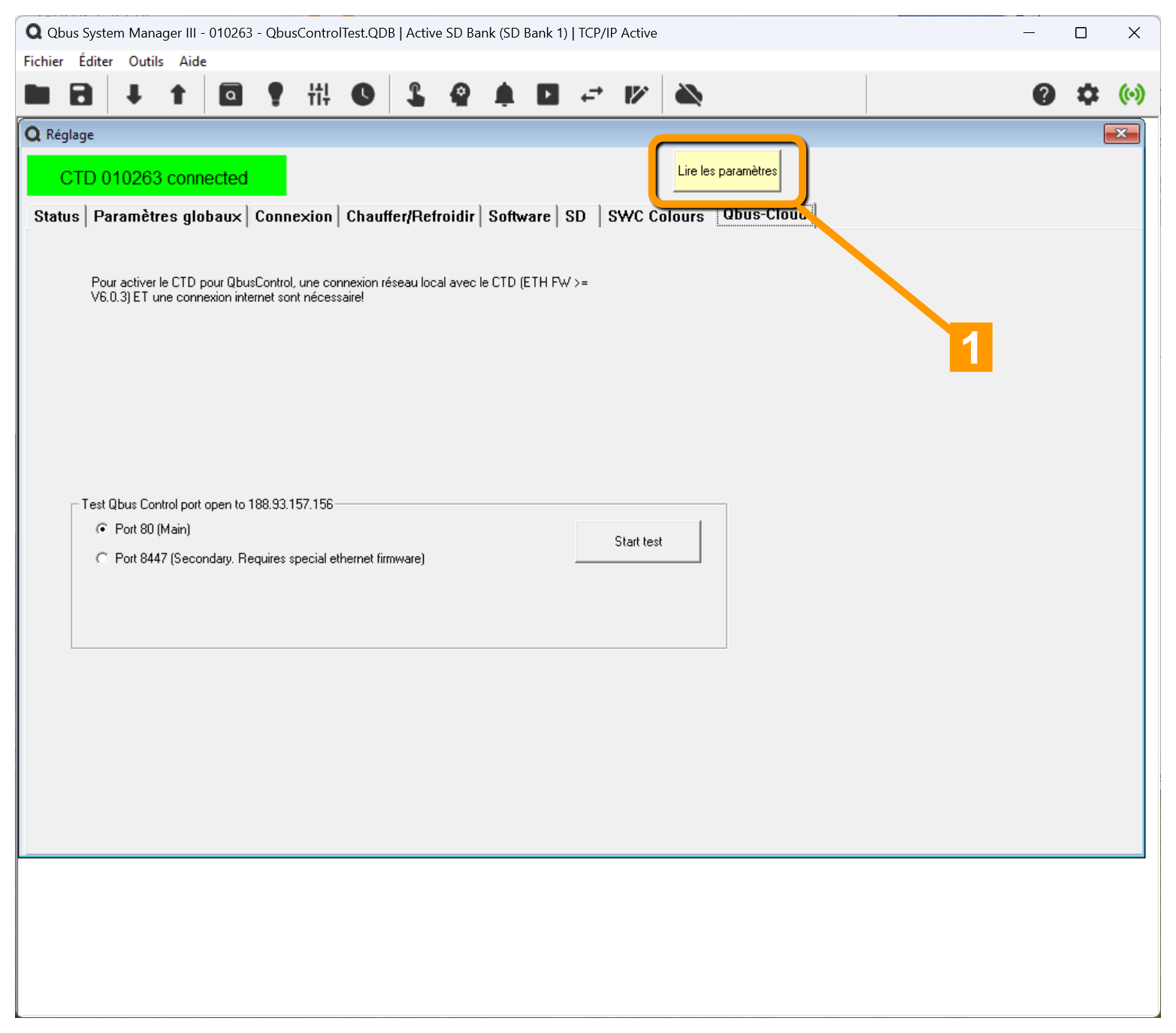Viewport: 1176px width, 1033px height.
Task: Select Port 8447 secondary radio button
Action: pos(102,558)
